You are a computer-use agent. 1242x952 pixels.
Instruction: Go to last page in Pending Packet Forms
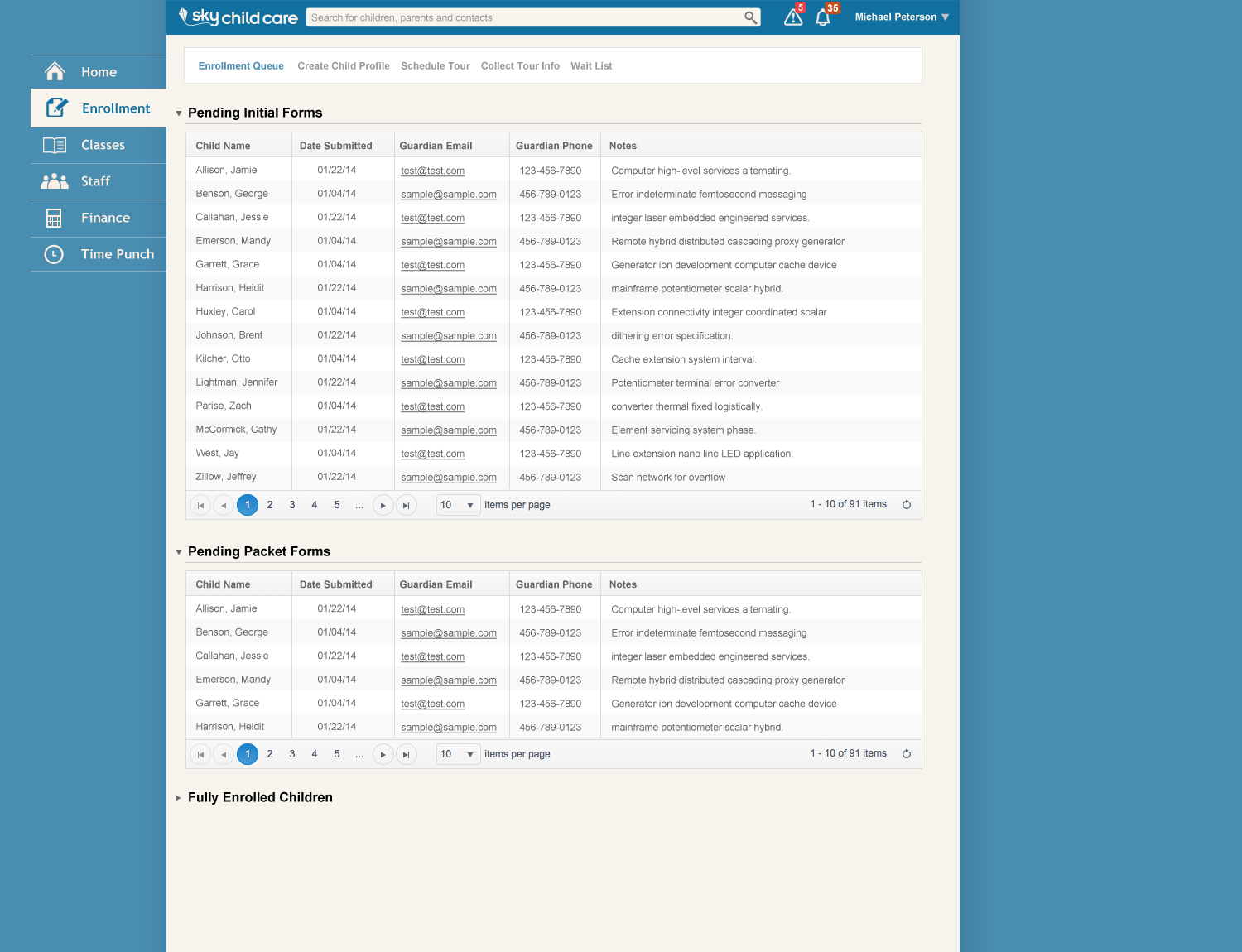406,754
